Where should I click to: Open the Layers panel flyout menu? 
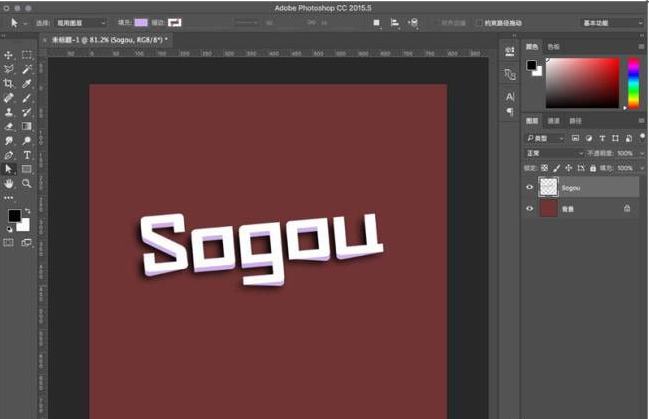pyautogui.click(x=641, y=121)
